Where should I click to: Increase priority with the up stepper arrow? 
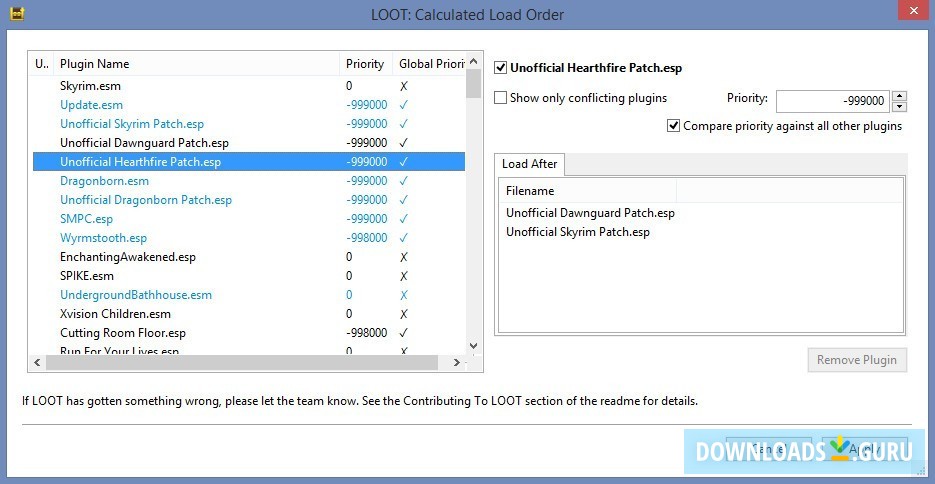[900, 95]
